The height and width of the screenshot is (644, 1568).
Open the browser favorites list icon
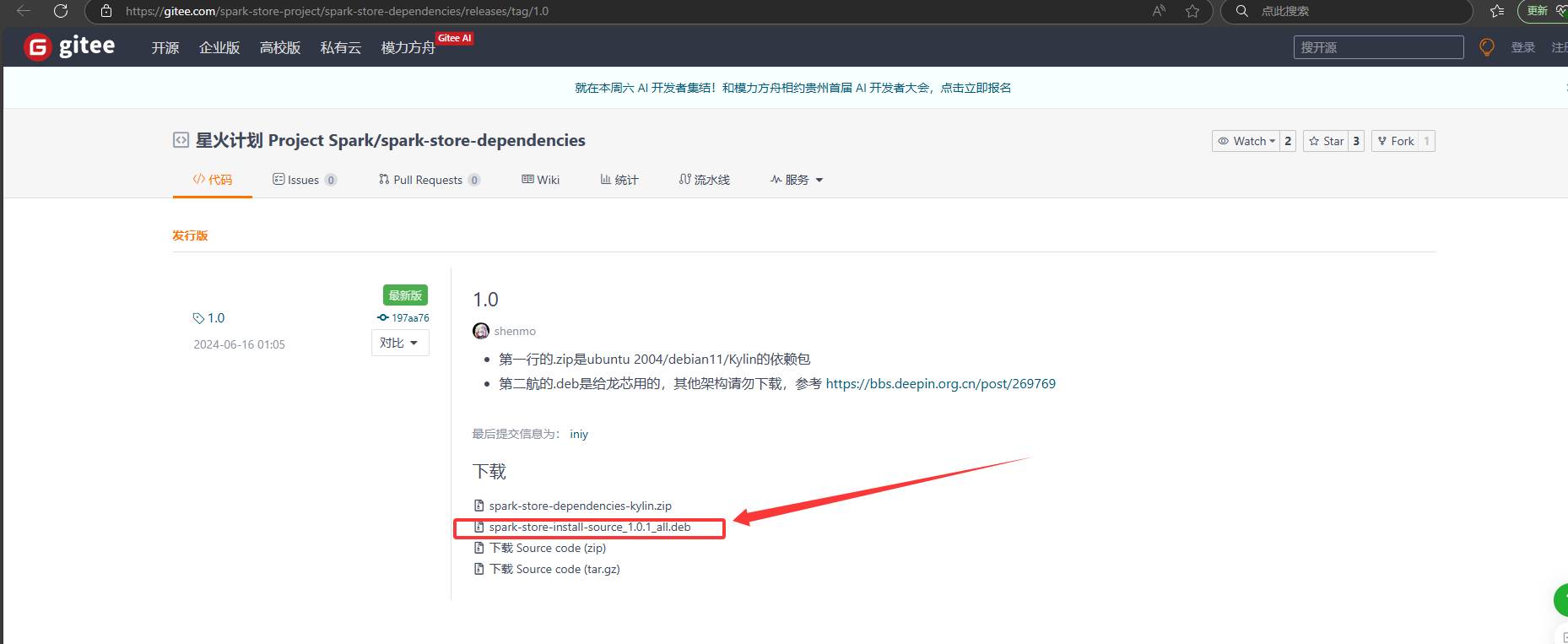point(1497,11)
